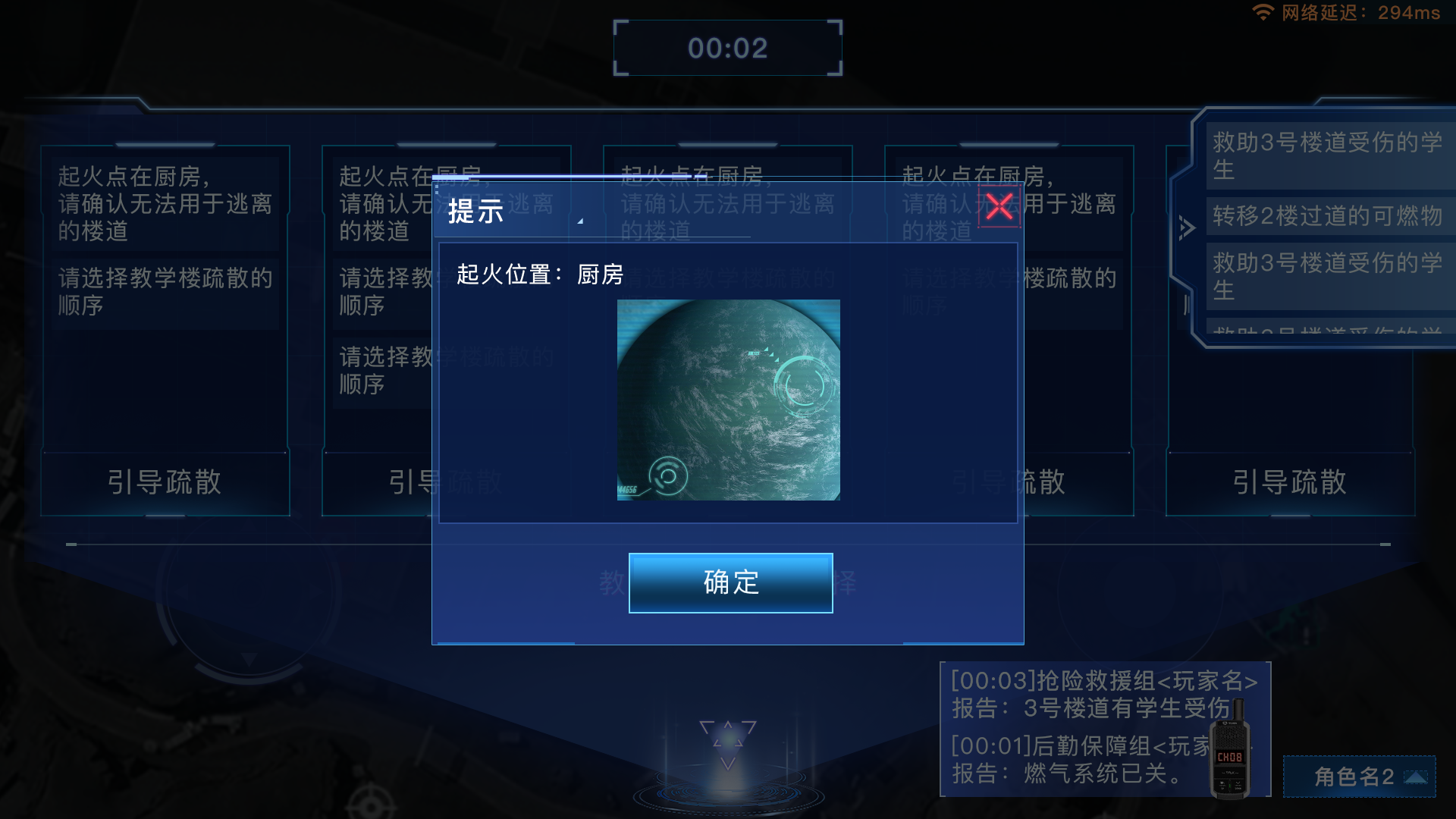
Task: Select first task 救助3号楼道受伤的学生
Action: 1327,155
